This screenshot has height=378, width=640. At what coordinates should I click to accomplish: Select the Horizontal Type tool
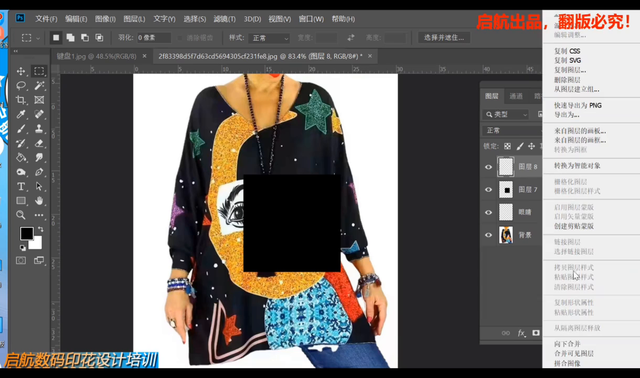(x=21, y=187)
